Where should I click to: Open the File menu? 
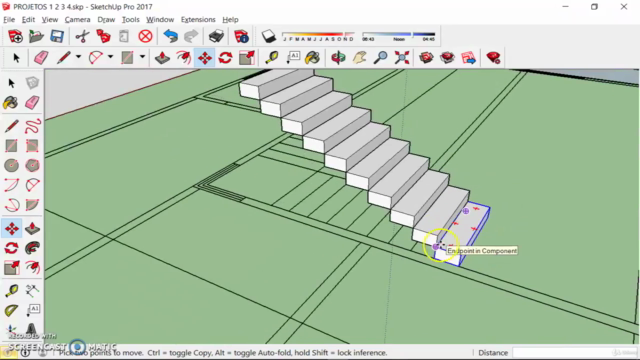pyautogui.click(x=9, y=20)
